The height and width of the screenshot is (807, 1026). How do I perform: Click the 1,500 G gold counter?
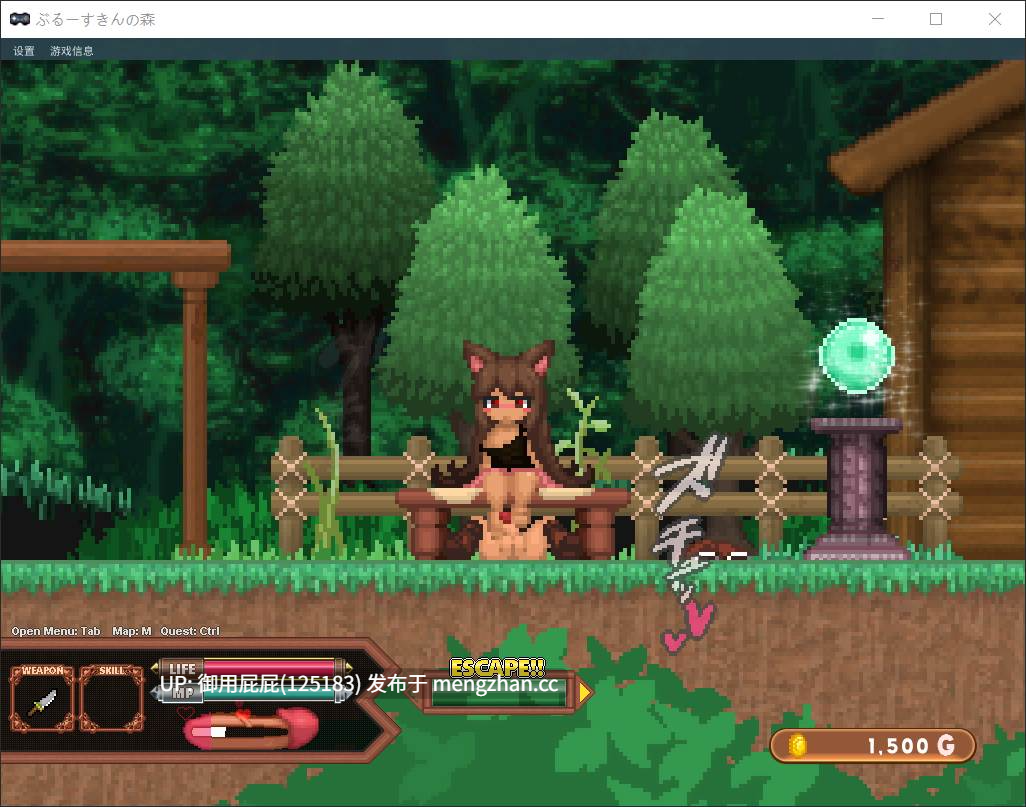pos(873,745)
